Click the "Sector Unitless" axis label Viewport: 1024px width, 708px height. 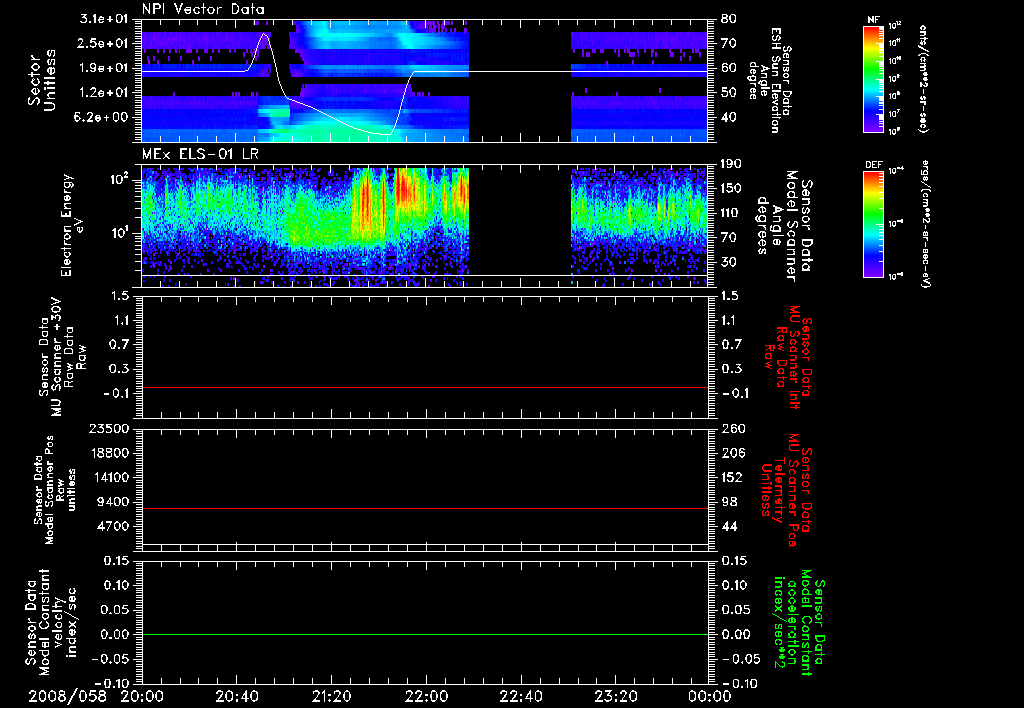point(42,81)
